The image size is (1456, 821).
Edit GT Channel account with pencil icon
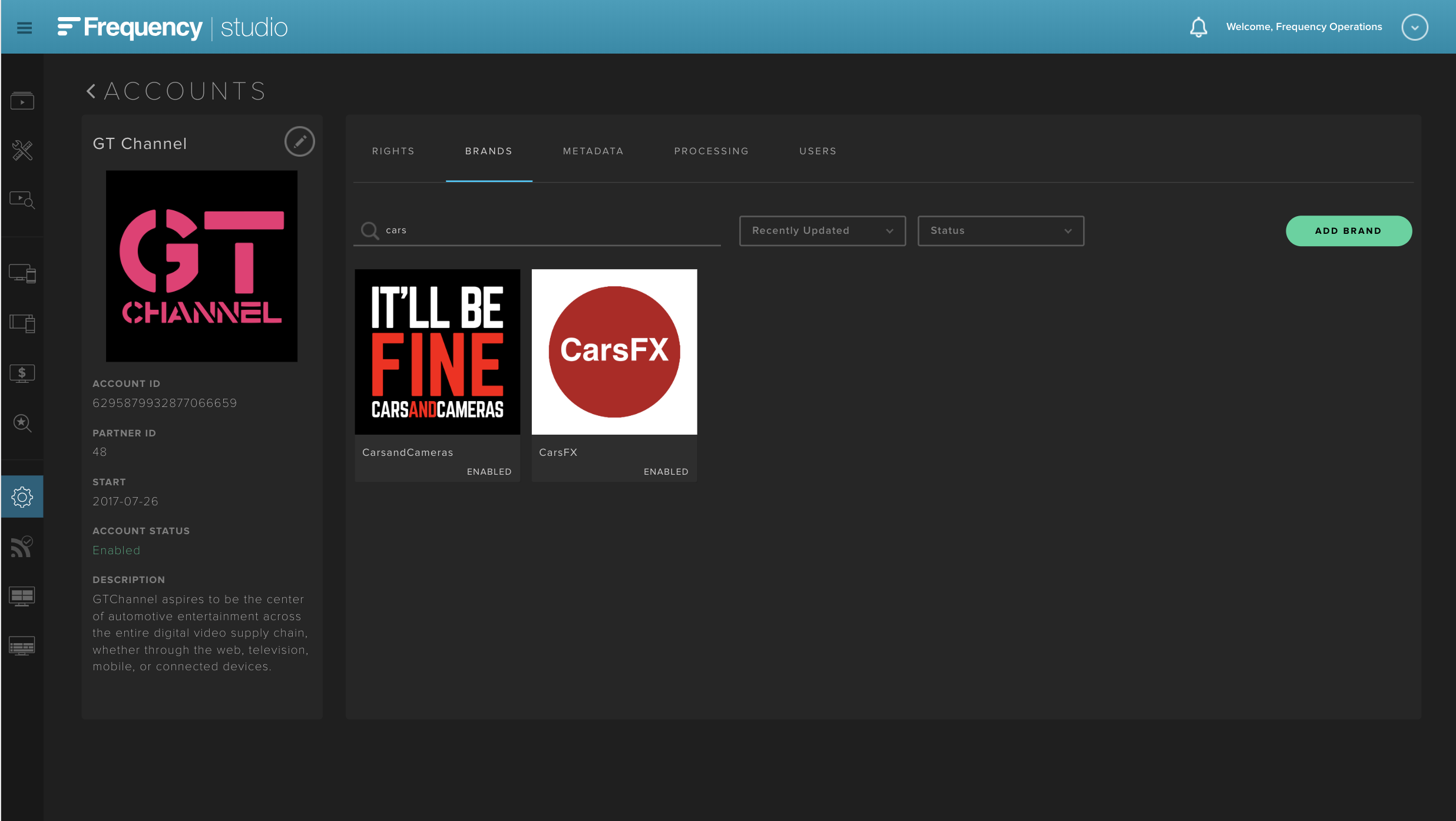pos(300,141)
